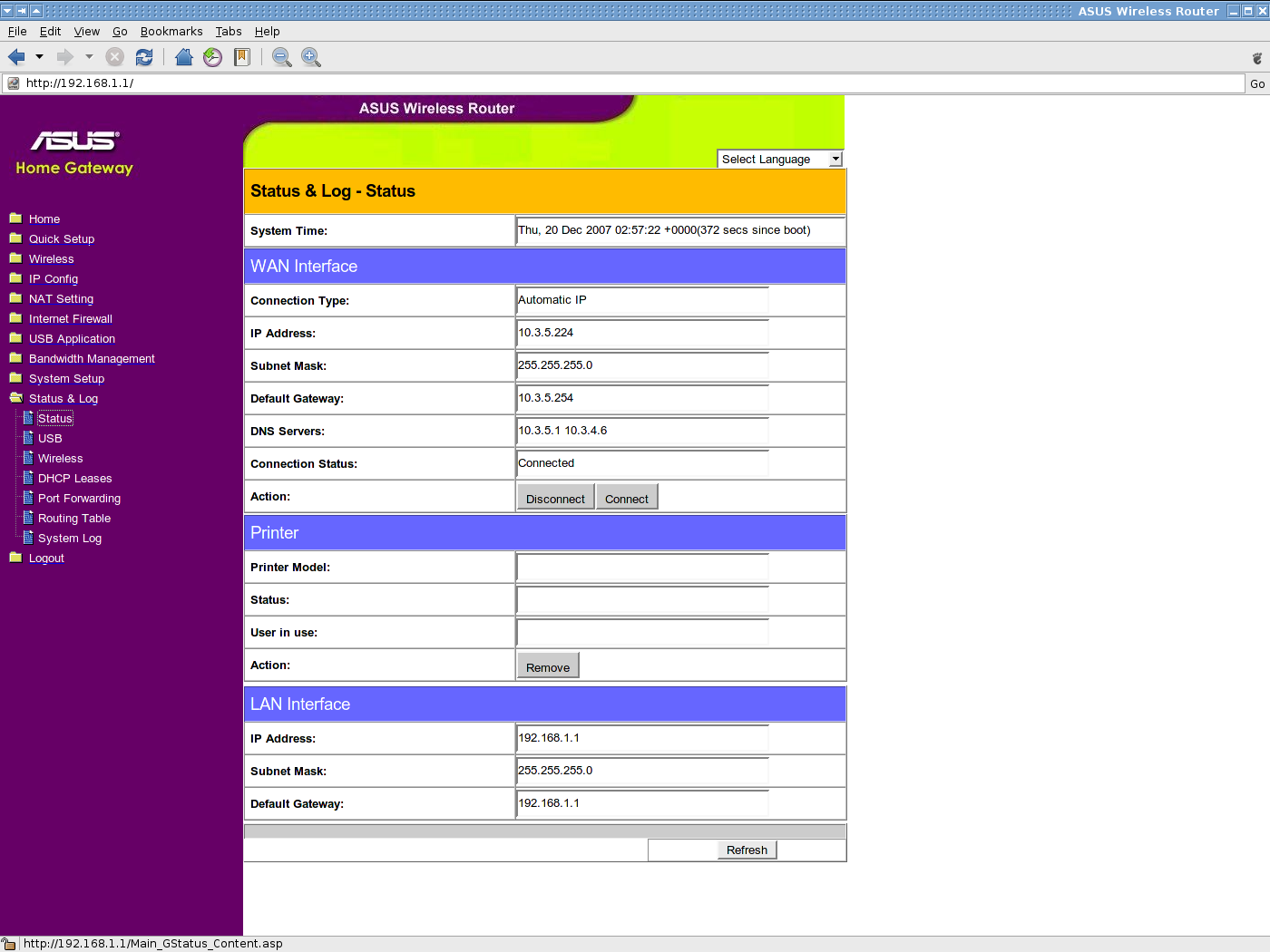Click the Printer Model field
The image size is (1270, 952).
click(x=642, y=567)
